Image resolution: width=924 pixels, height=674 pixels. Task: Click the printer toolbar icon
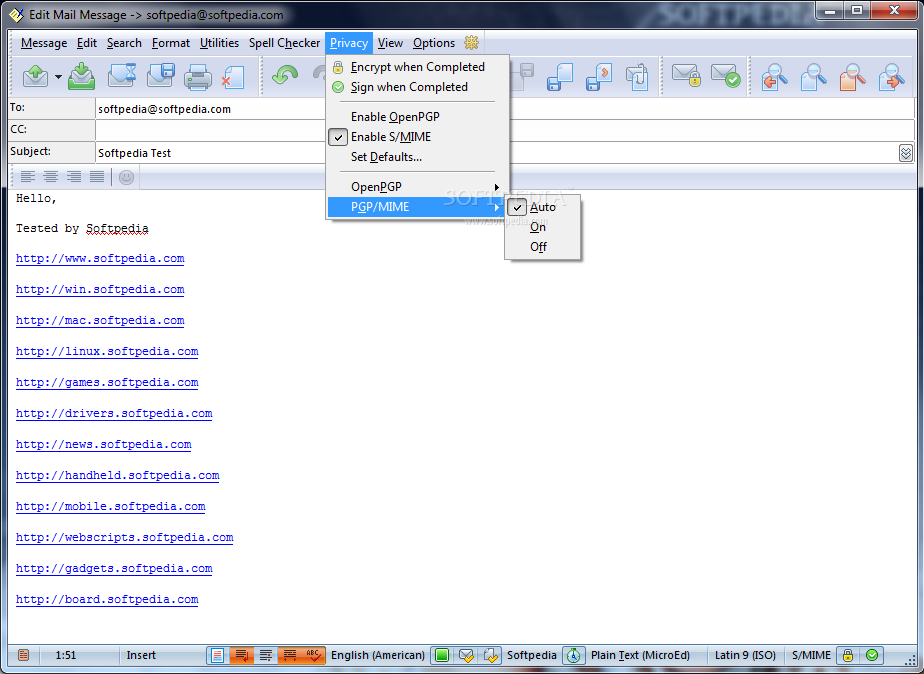[197, 77]
